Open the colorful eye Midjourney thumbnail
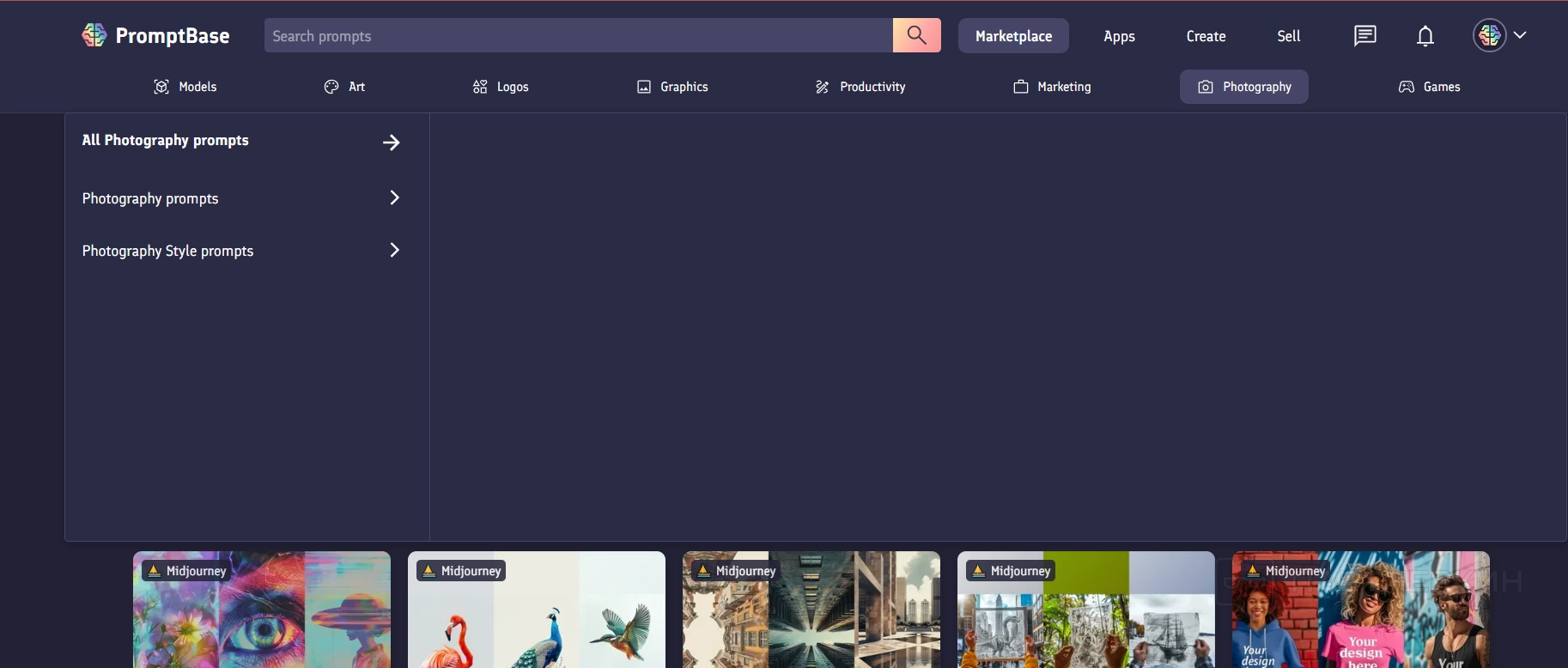The height and width of the screenshot is (668, 1568). coord(262,610)
